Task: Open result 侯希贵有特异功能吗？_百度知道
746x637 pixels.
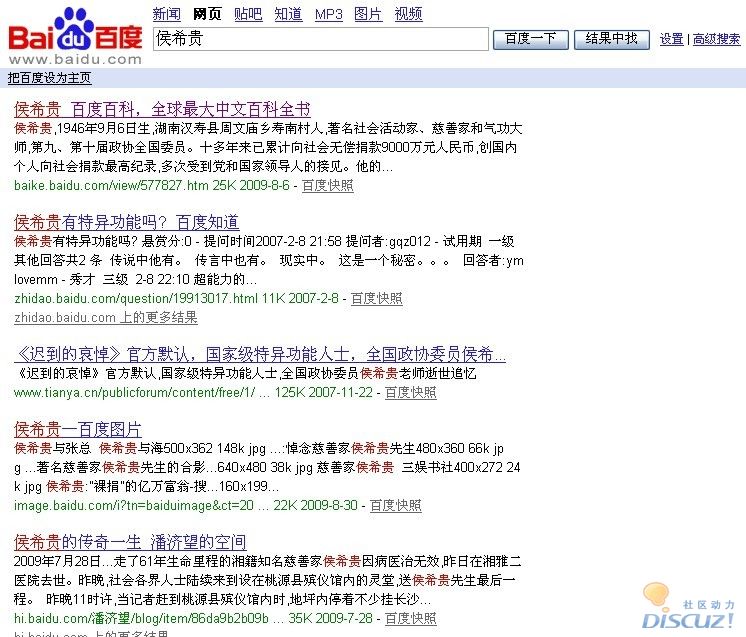Action: pos(127,222)
